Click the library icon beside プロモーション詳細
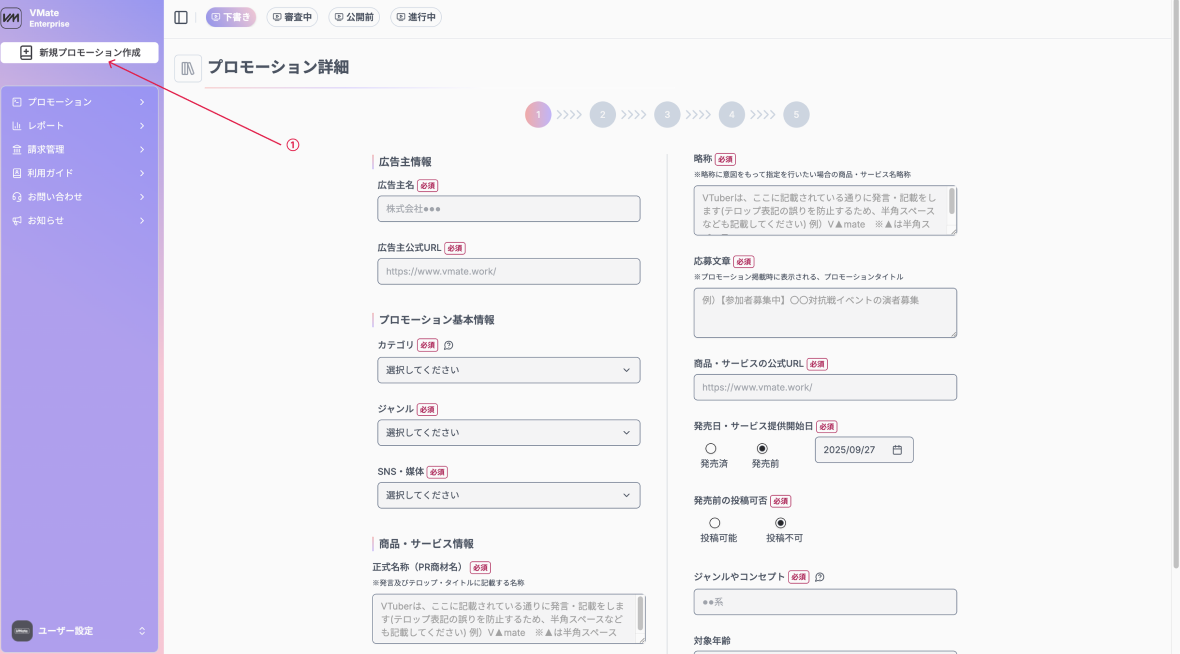This screenshot has height=654, width=1180. [x=188, y=68]
